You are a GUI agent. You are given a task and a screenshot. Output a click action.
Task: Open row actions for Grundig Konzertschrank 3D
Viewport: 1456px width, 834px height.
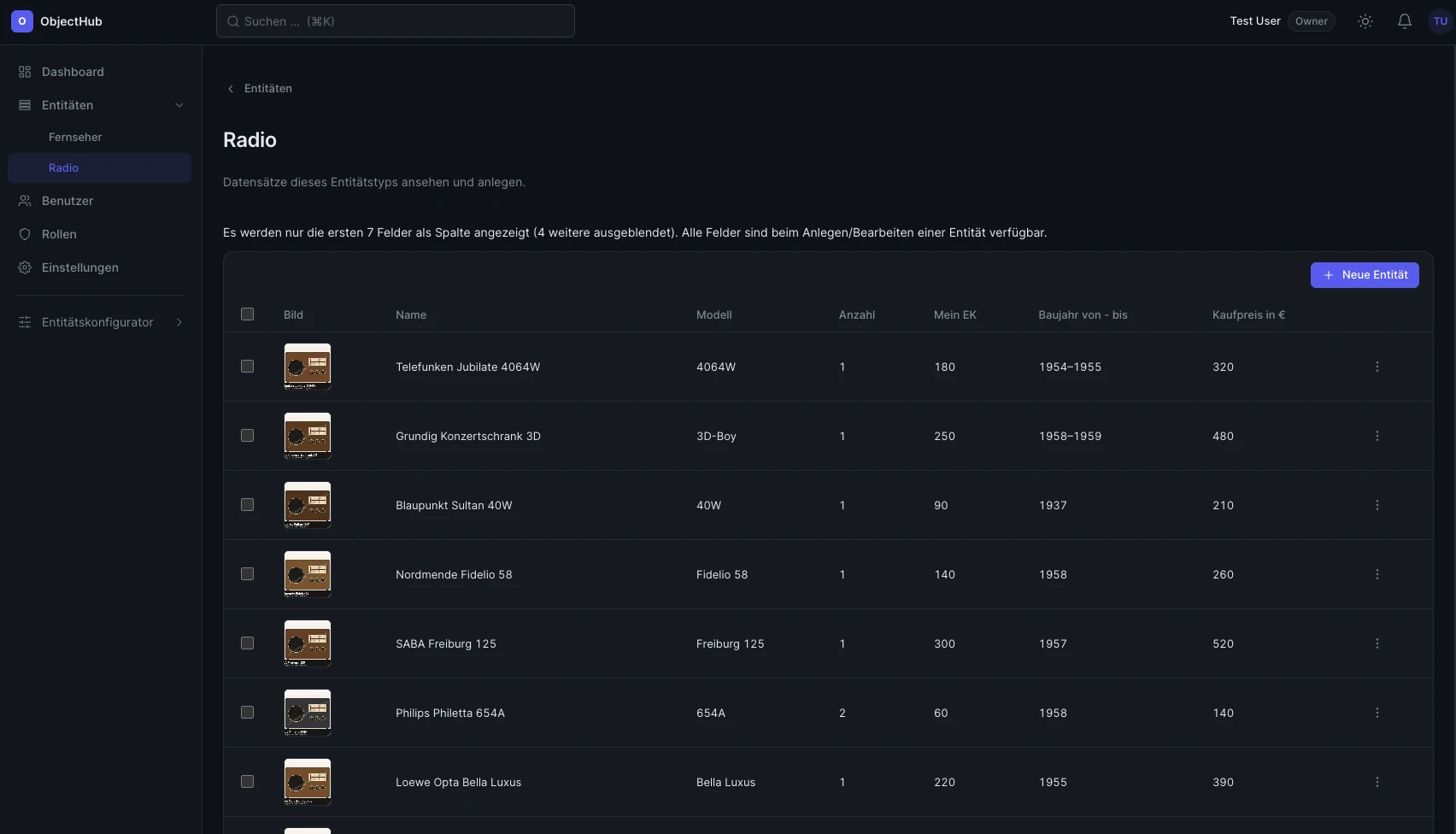tap(1377, 436)
